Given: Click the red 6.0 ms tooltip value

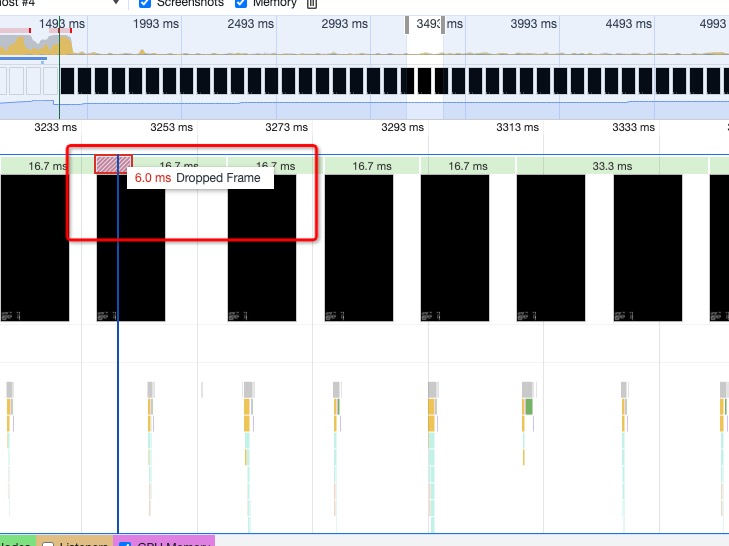Looking at the screenshot, I should point(152,178).
